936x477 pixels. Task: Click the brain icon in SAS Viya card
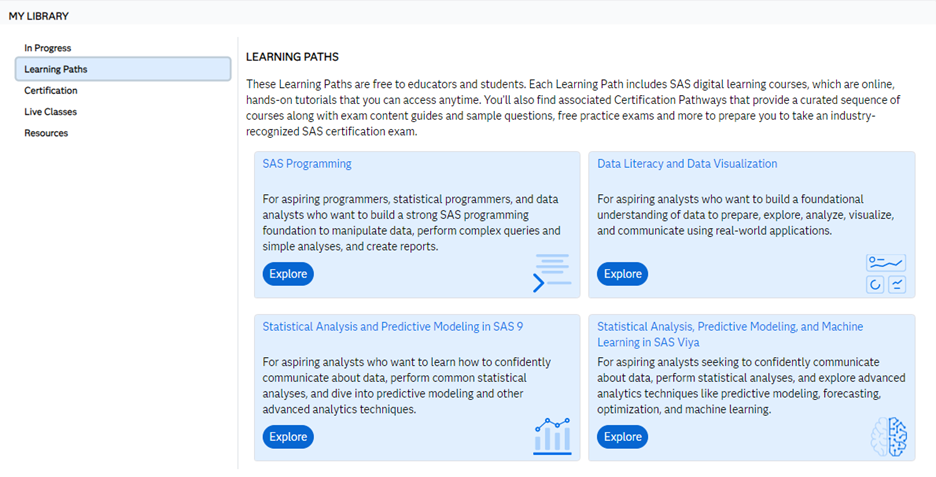click(888, 436)
